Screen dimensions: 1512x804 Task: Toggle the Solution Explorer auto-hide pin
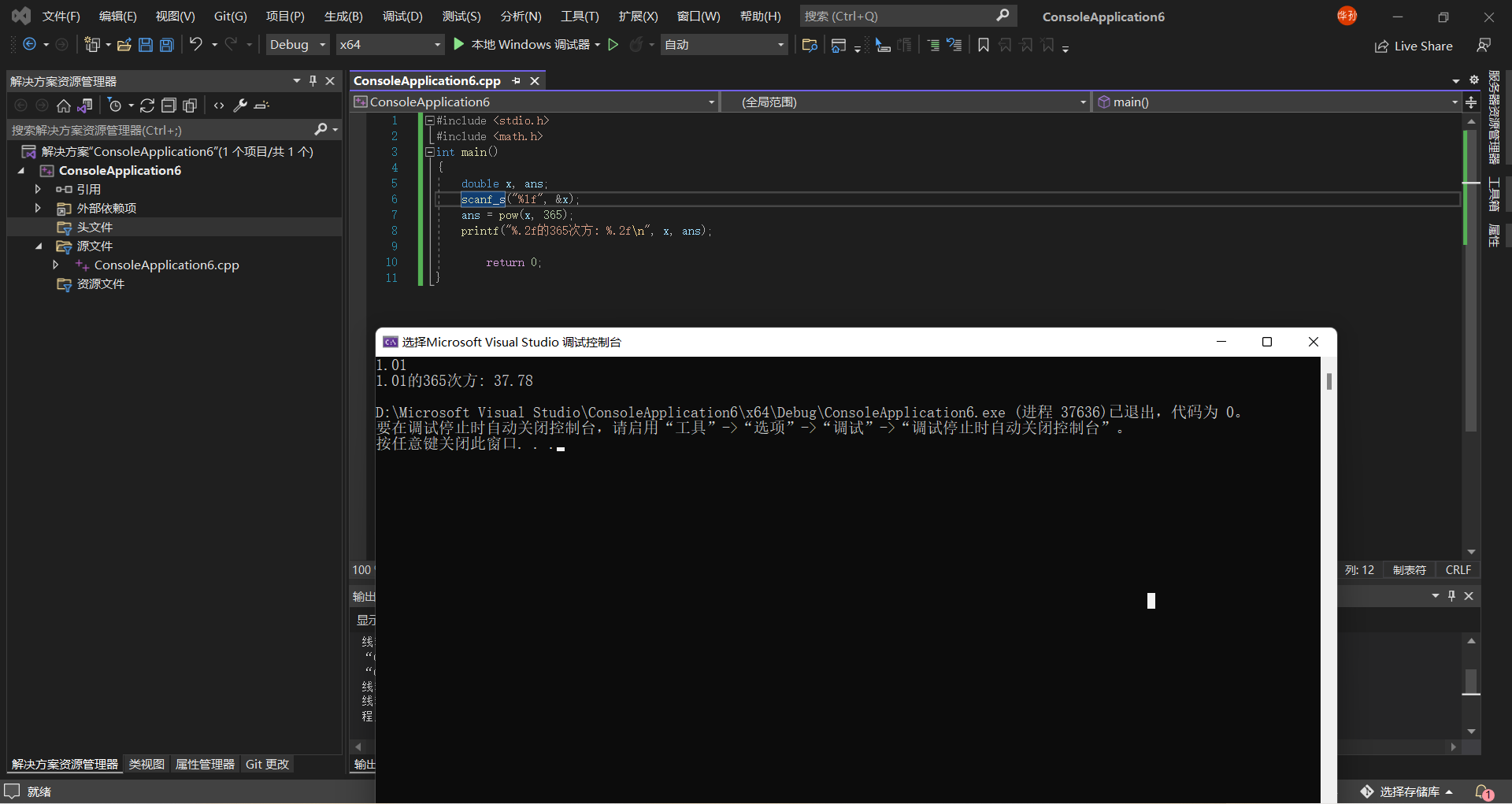pos(313,81)
